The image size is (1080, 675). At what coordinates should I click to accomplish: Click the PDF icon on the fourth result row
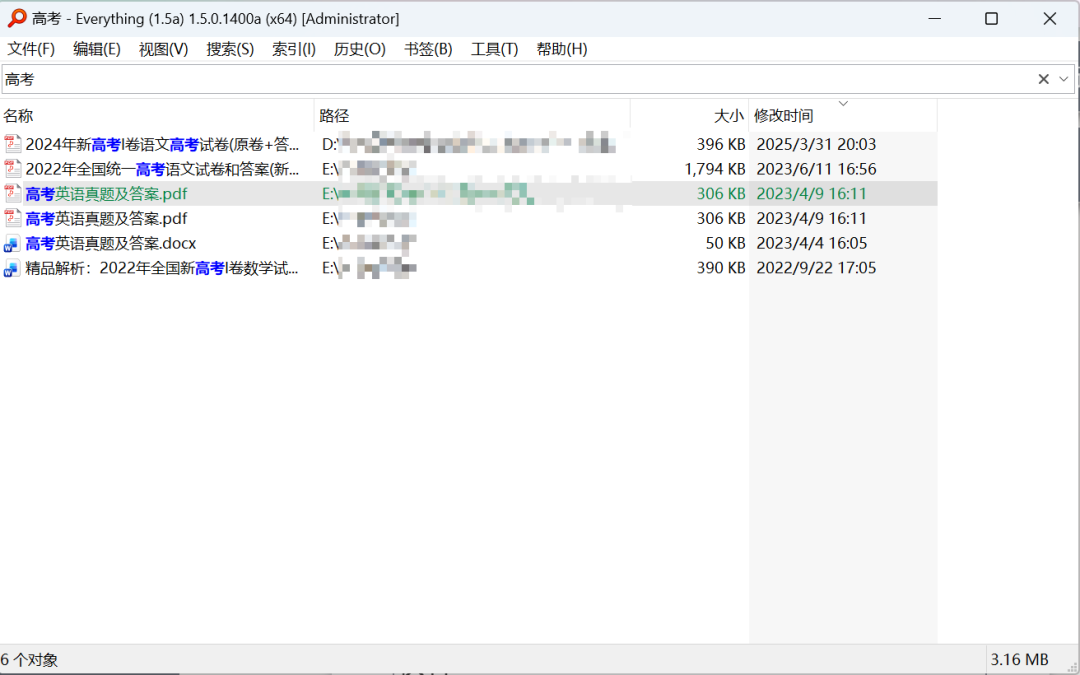[12, 218]
